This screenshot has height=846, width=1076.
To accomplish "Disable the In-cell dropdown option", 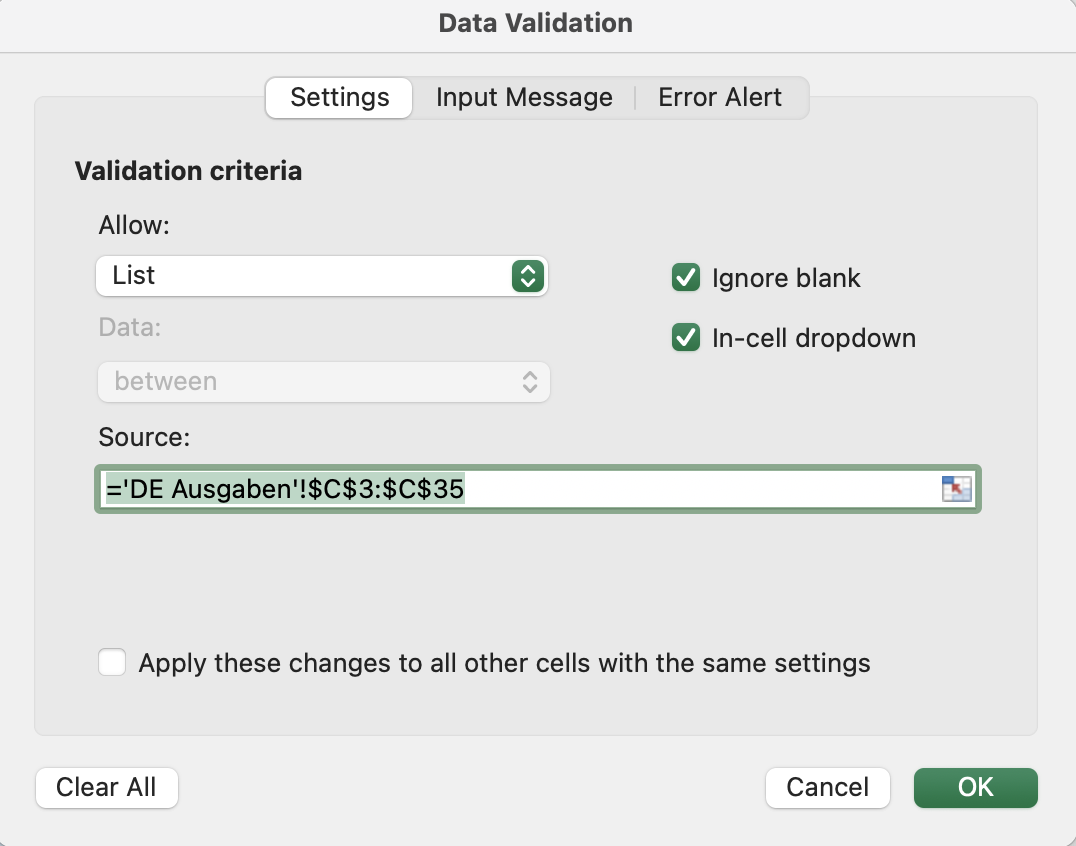I will (x=685, y=338).
